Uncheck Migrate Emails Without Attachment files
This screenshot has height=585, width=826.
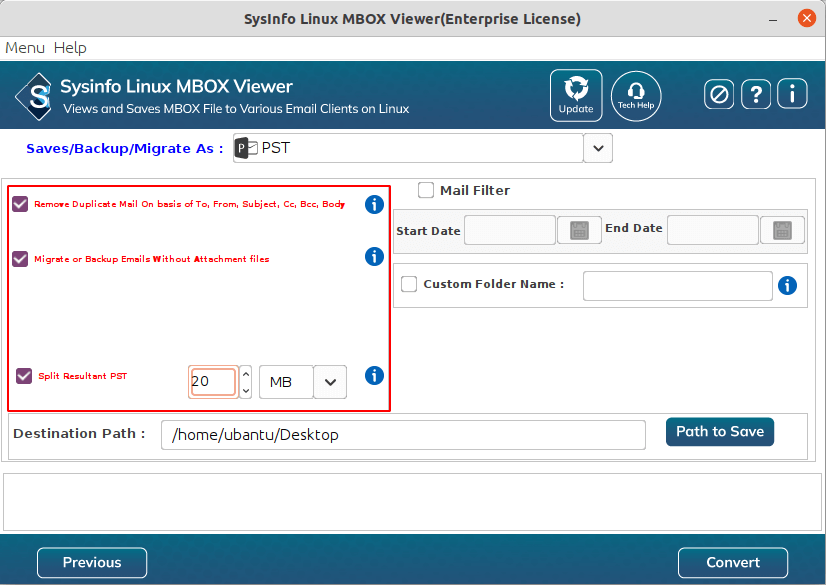20,259
